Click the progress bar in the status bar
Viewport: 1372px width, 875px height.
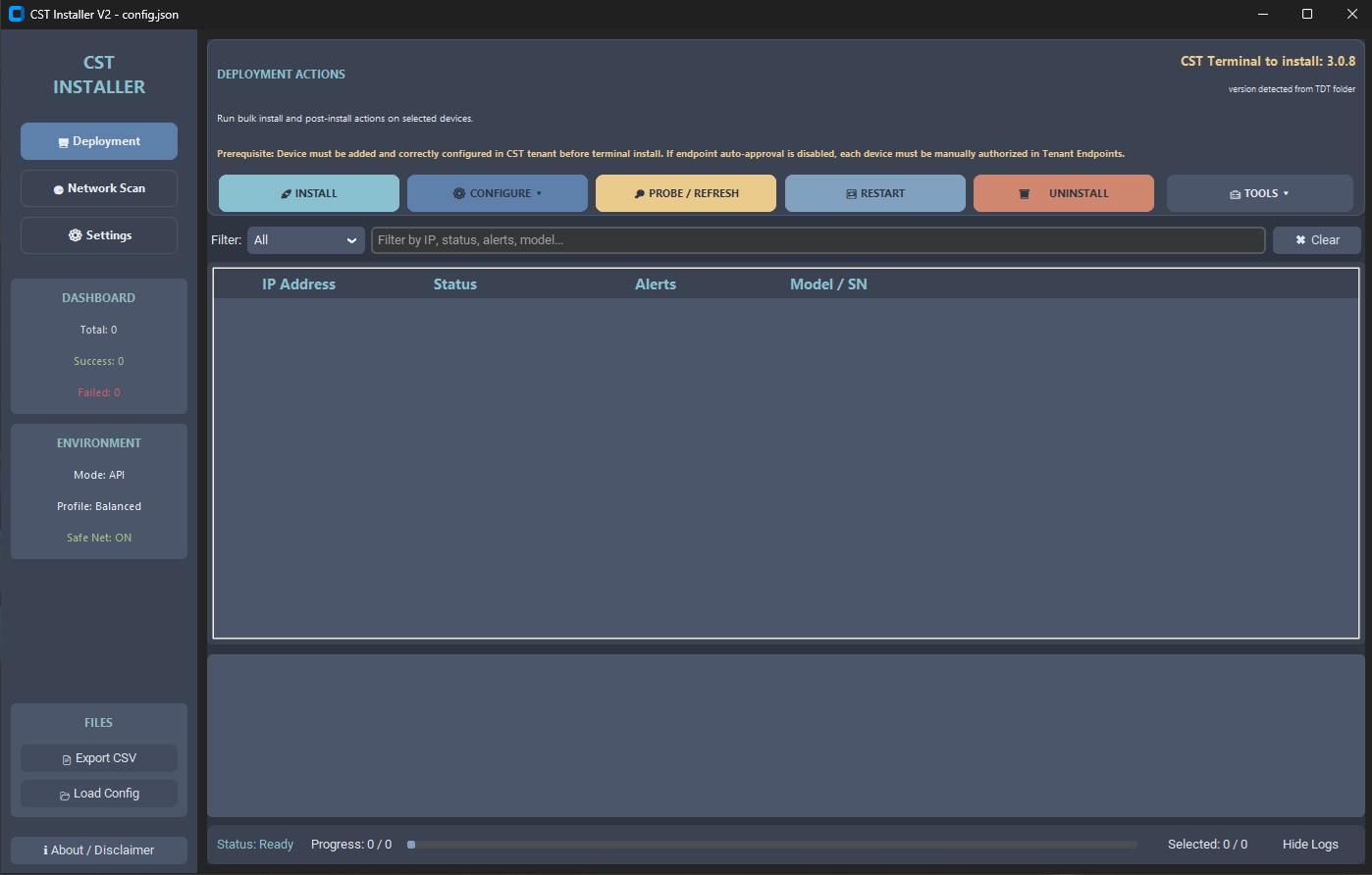[772, 845]
